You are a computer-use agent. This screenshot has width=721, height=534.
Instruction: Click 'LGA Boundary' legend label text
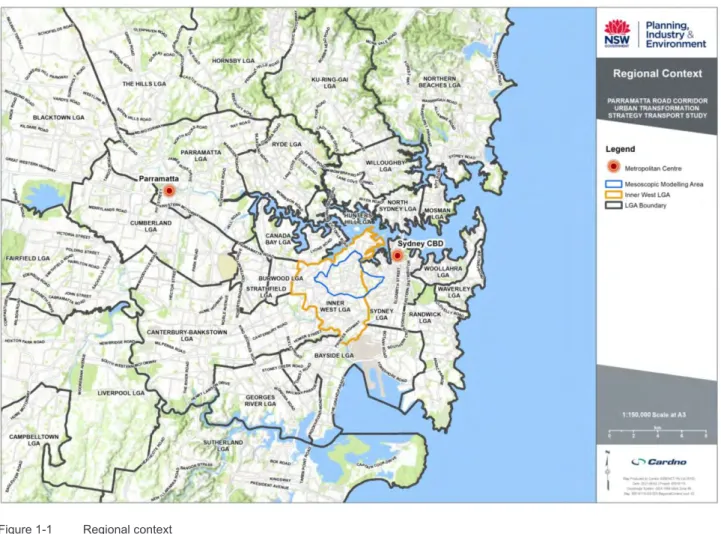pos(645,205)
